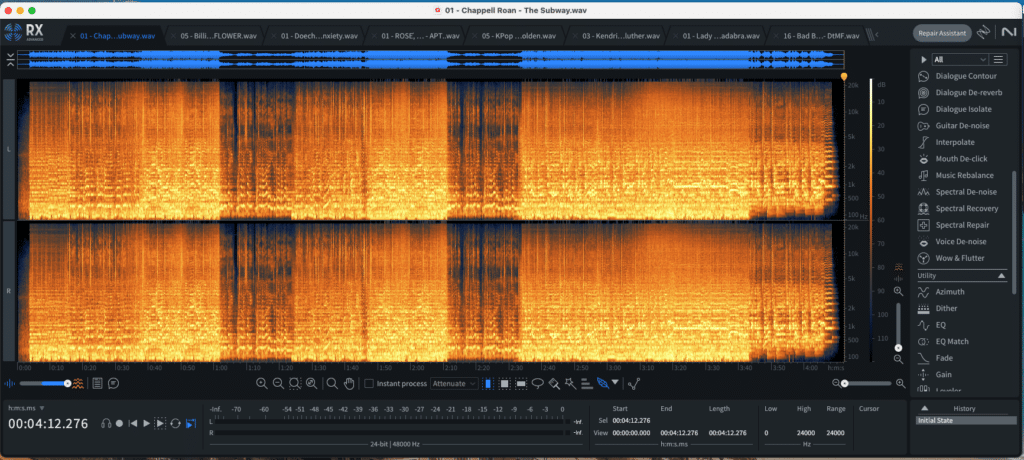Toggle loop playback

coord(175,423)
